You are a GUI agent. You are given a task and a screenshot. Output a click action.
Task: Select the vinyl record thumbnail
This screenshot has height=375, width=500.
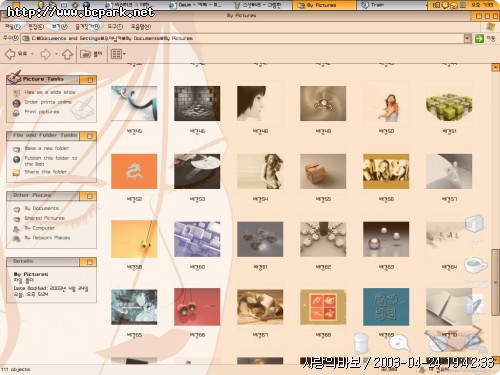click(x=197, y=171)
